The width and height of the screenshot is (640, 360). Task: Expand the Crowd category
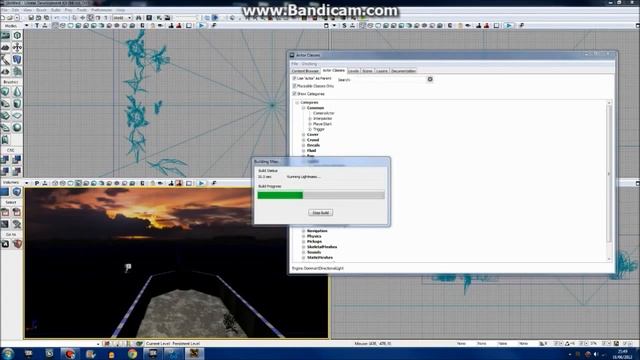(x=303, y=140)
